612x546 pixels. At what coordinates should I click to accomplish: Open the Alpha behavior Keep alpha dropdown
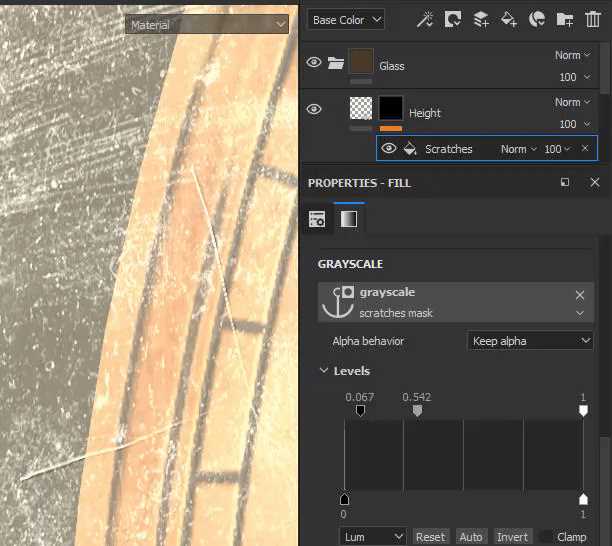tap(530, 341)
